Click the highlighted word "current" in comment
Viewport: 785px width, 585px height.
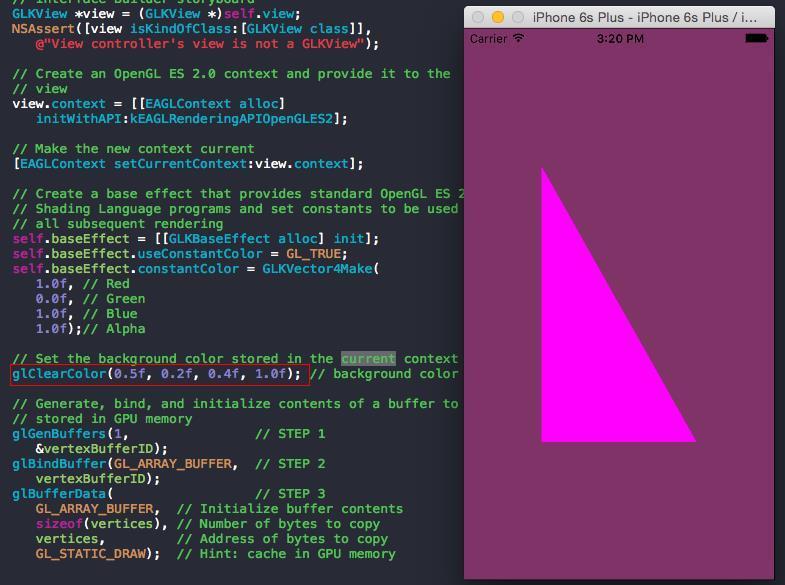368,359
